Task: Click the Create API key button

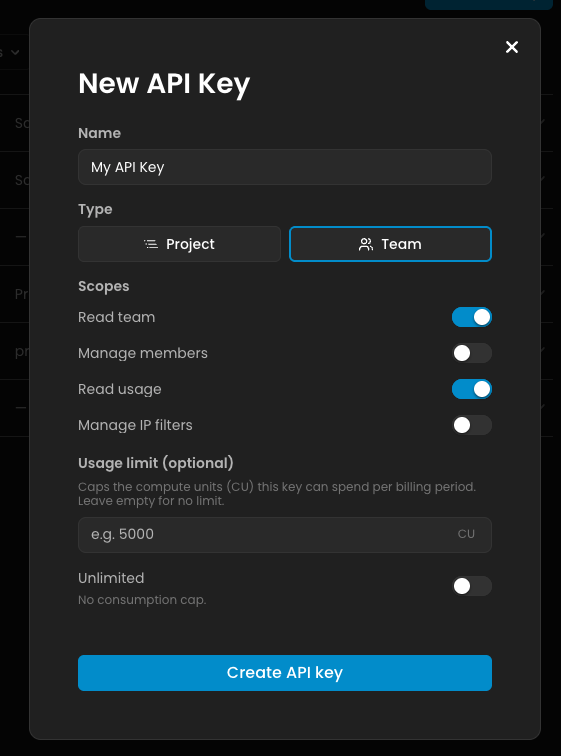Action: pos(285,673)
